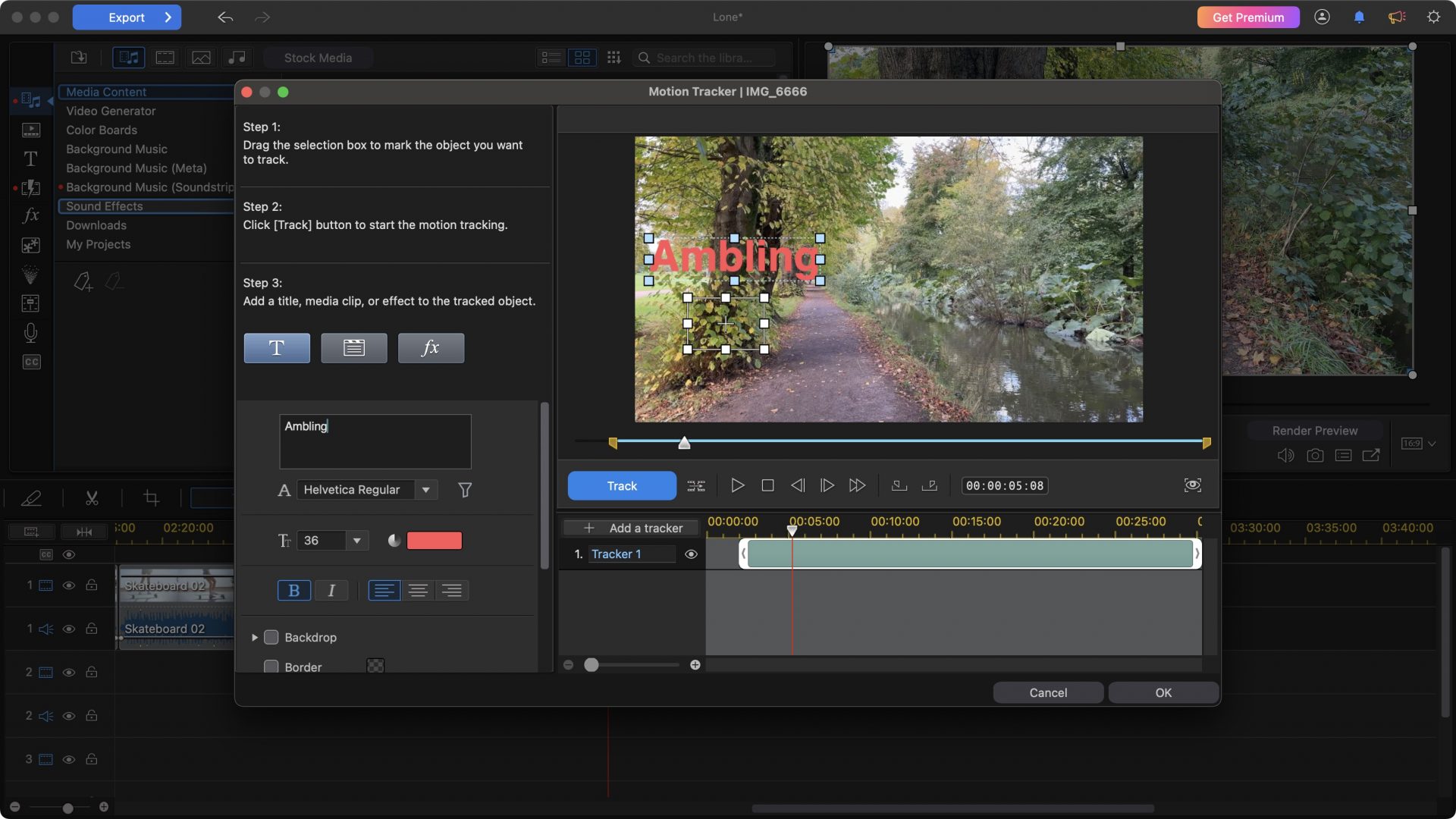The width and height of the screenshot is (1456, 819).
Task: Open the font size 36 dropdown
Action: (356, 541)
